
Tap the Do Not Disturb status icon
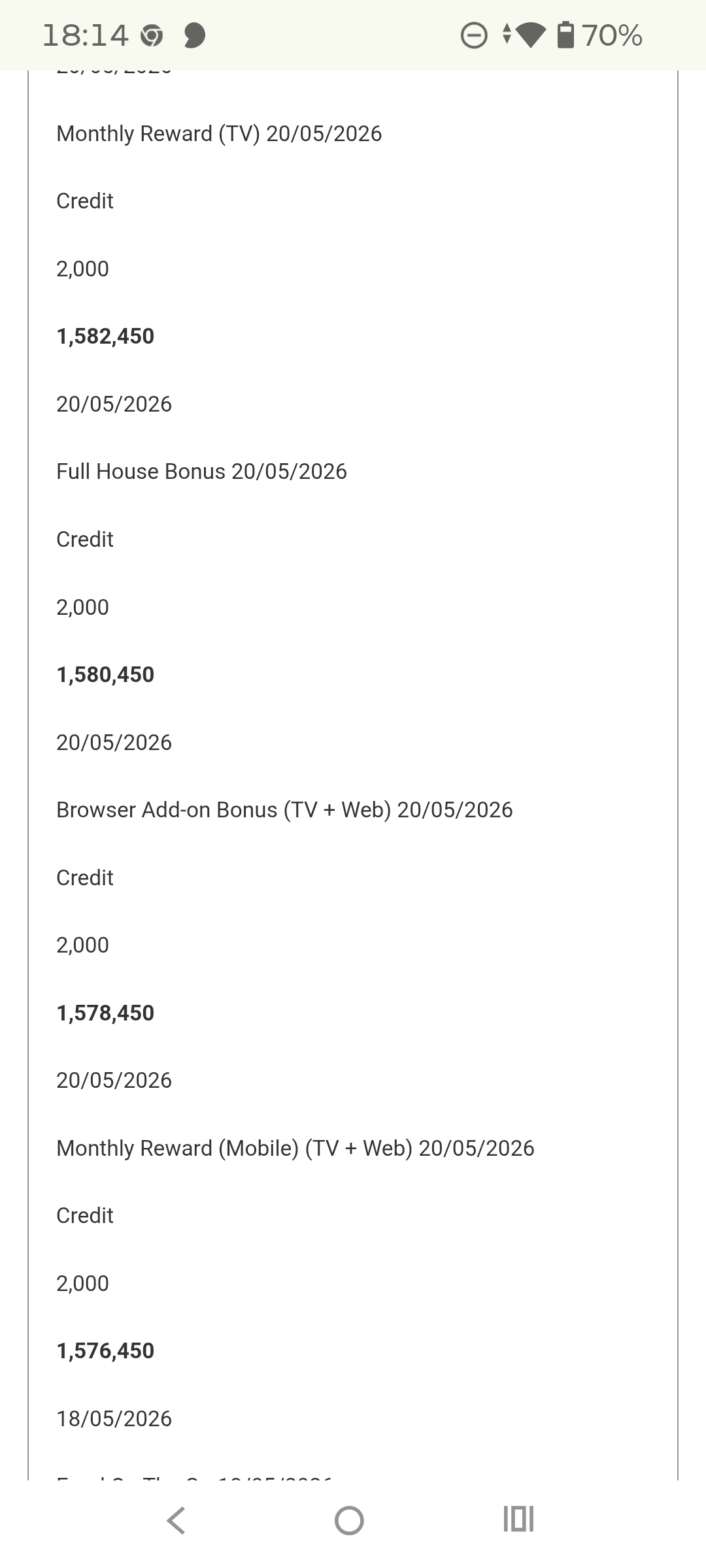474,35
